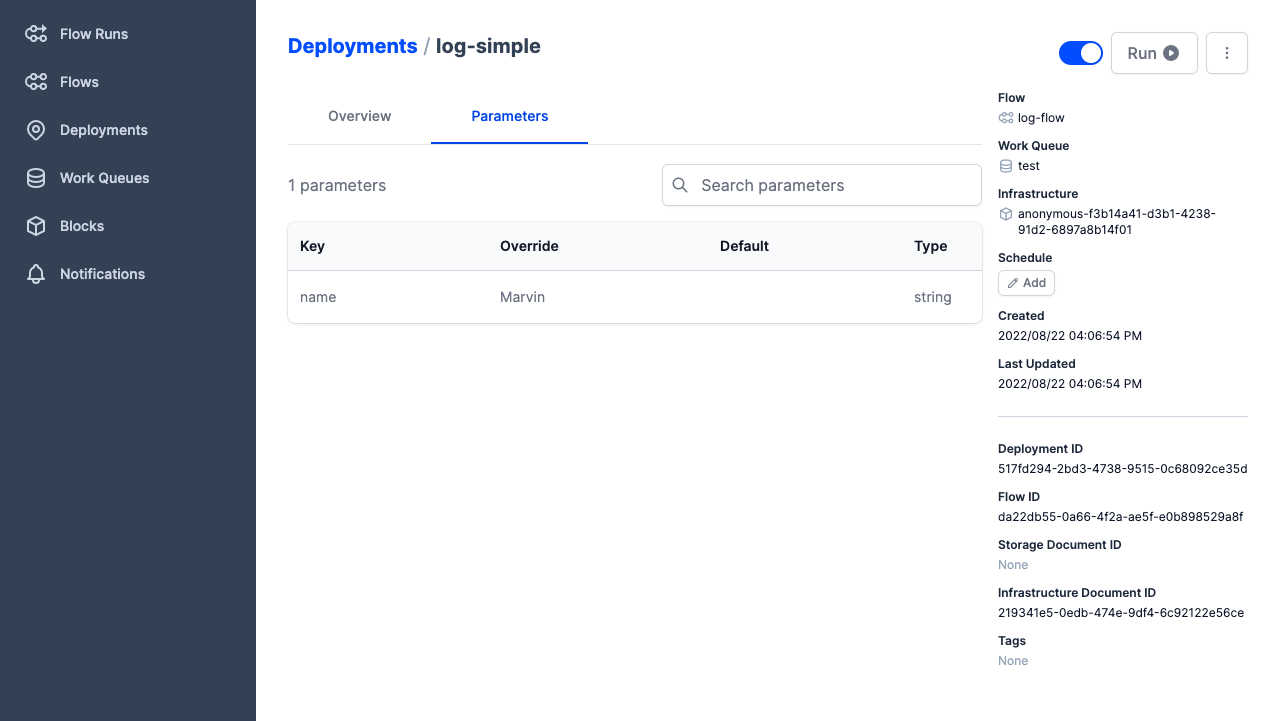Click the flow icon next to log-flow
1280x721 pixels.
pos(1006,118)
